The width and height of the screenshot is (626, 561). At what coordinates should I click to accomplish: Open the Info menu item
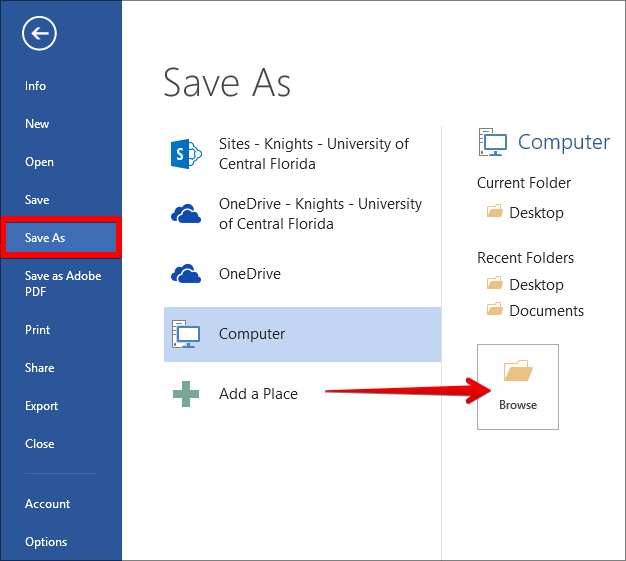coord(36,86)
